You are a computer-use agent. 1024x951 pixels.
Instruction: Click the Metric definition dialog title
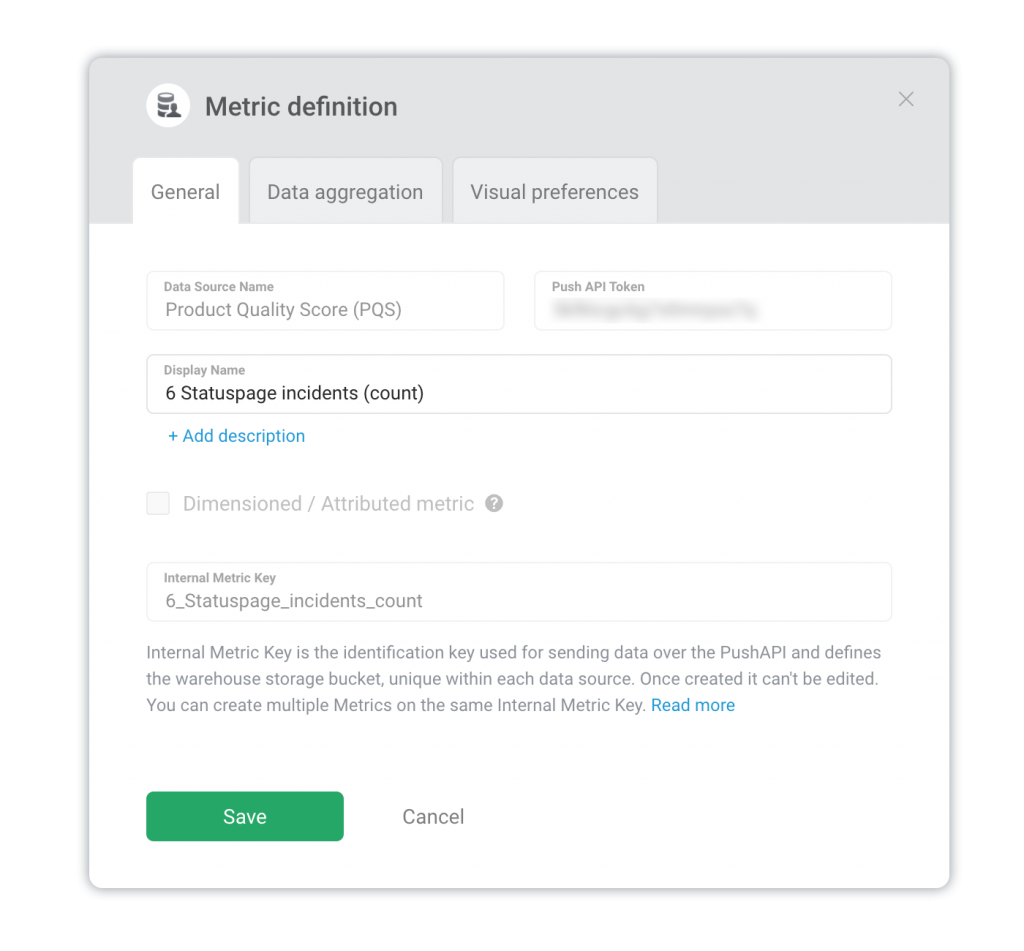click(x=301, y=106)
